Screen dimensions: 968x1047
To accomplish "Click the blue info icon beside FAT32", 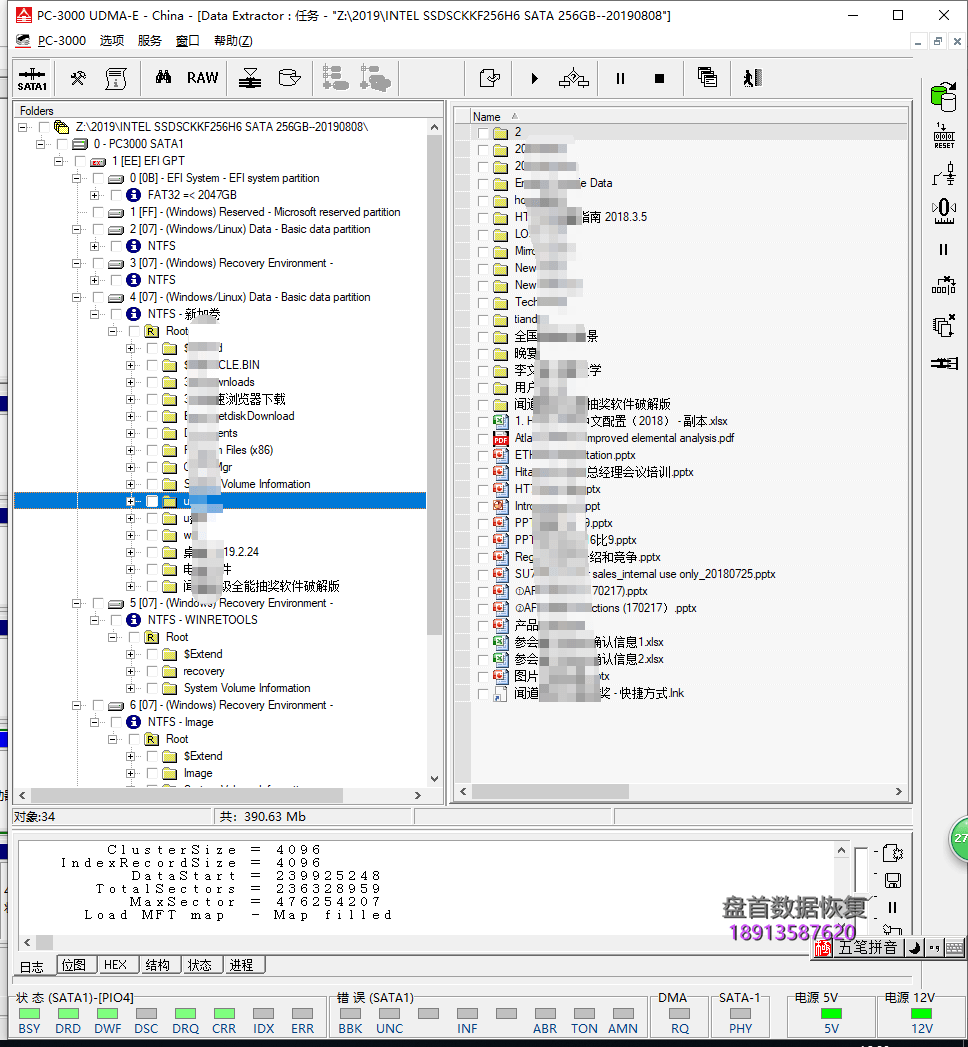I will coord(134,195).
